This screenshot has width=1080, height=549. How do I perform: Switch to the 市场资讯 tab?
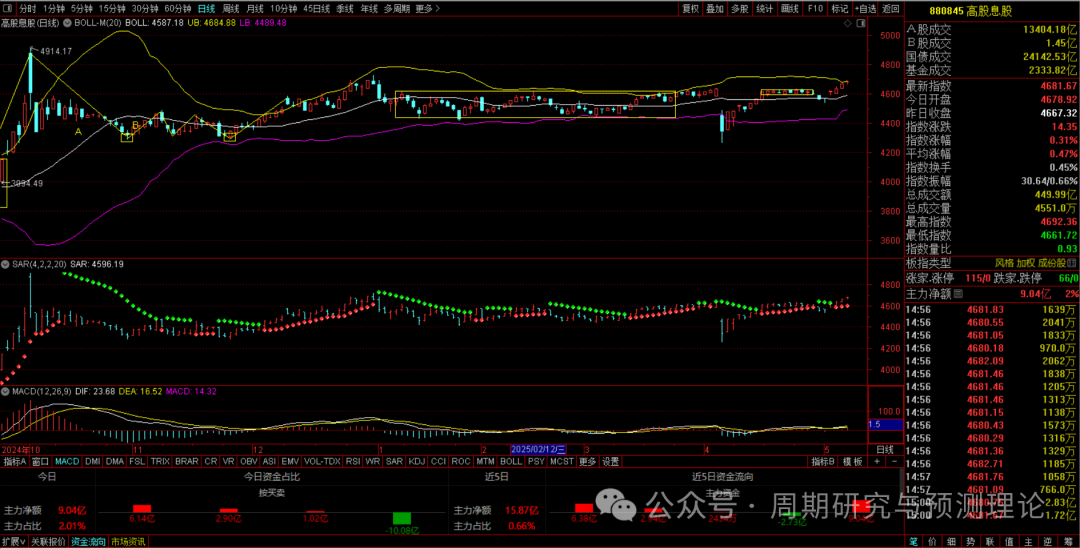click(x=127, y=541)
